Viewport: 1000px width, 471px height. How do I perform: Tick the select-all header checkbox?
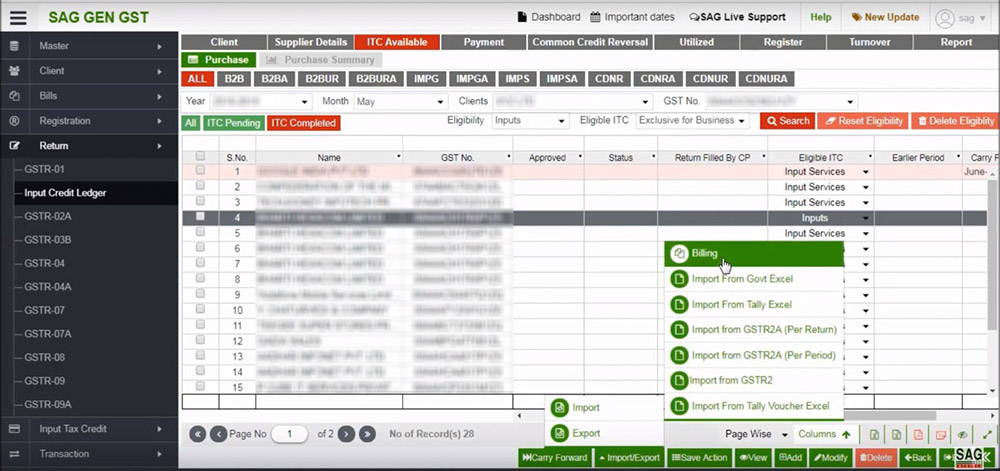[201, 157]
